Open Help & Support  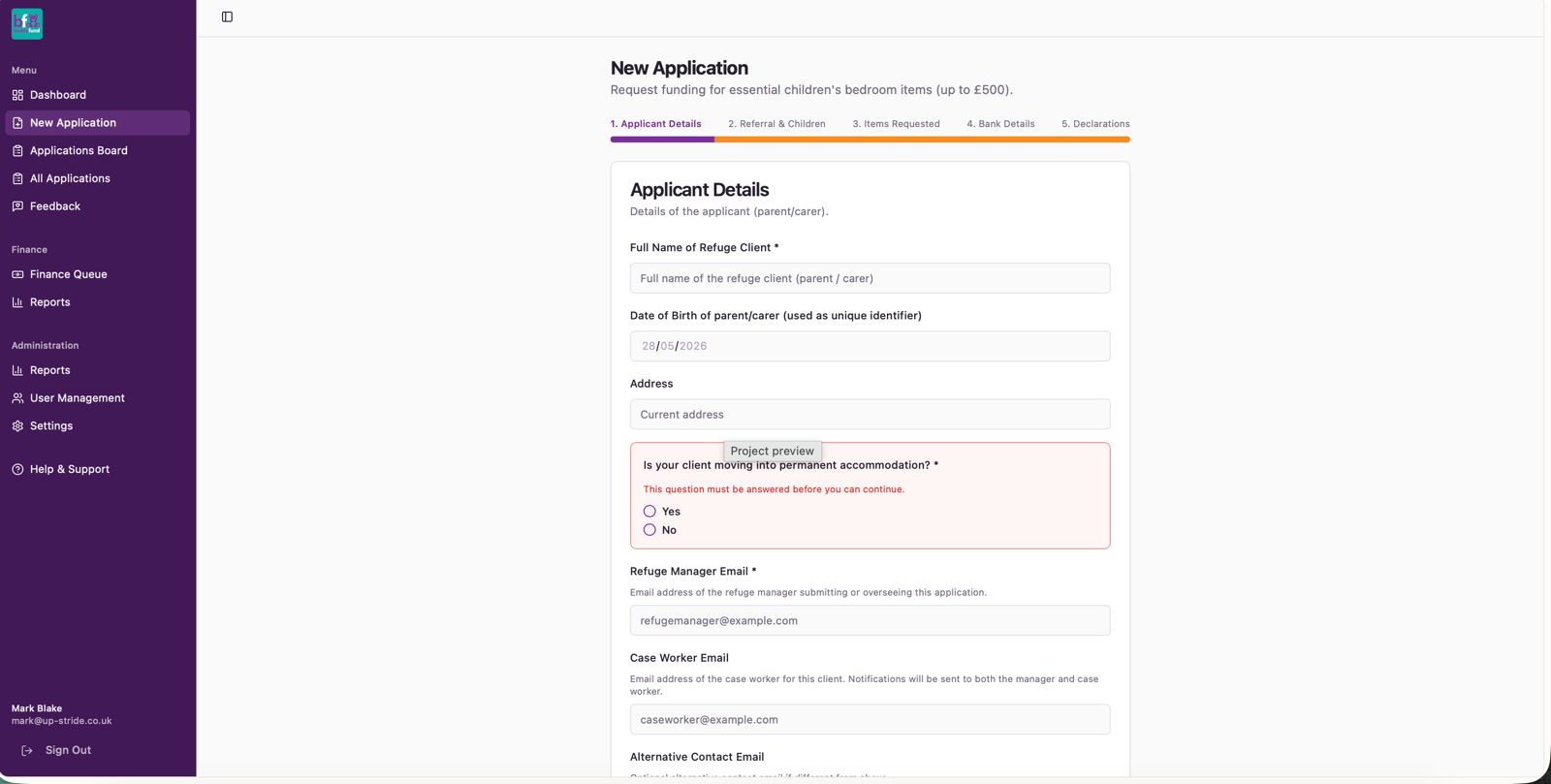(x=97, y=469)
